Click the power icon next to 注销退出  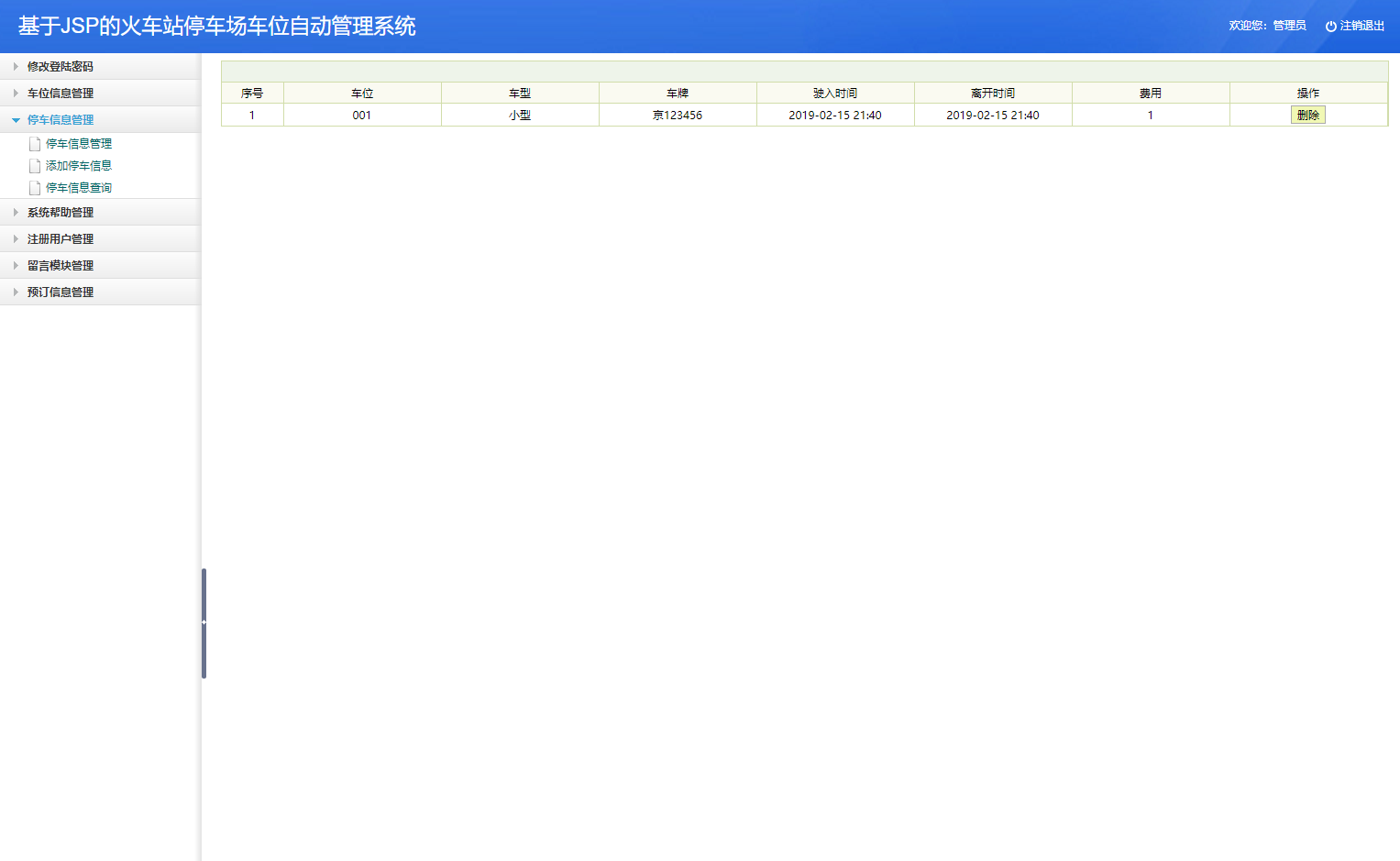(x=1330, y=25)
